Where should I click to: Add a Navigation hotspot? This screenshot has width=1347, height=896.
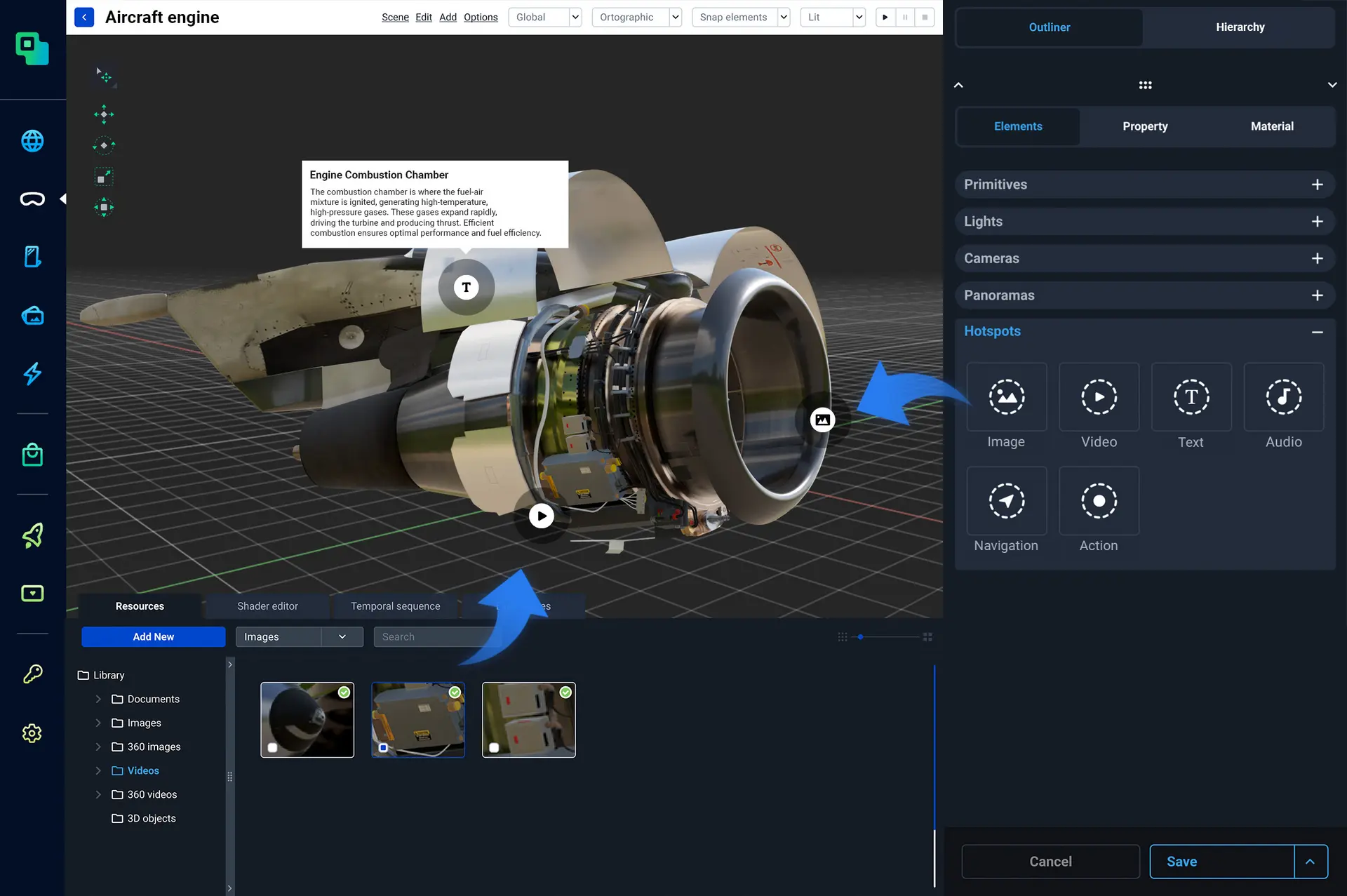click(1007, 501)
